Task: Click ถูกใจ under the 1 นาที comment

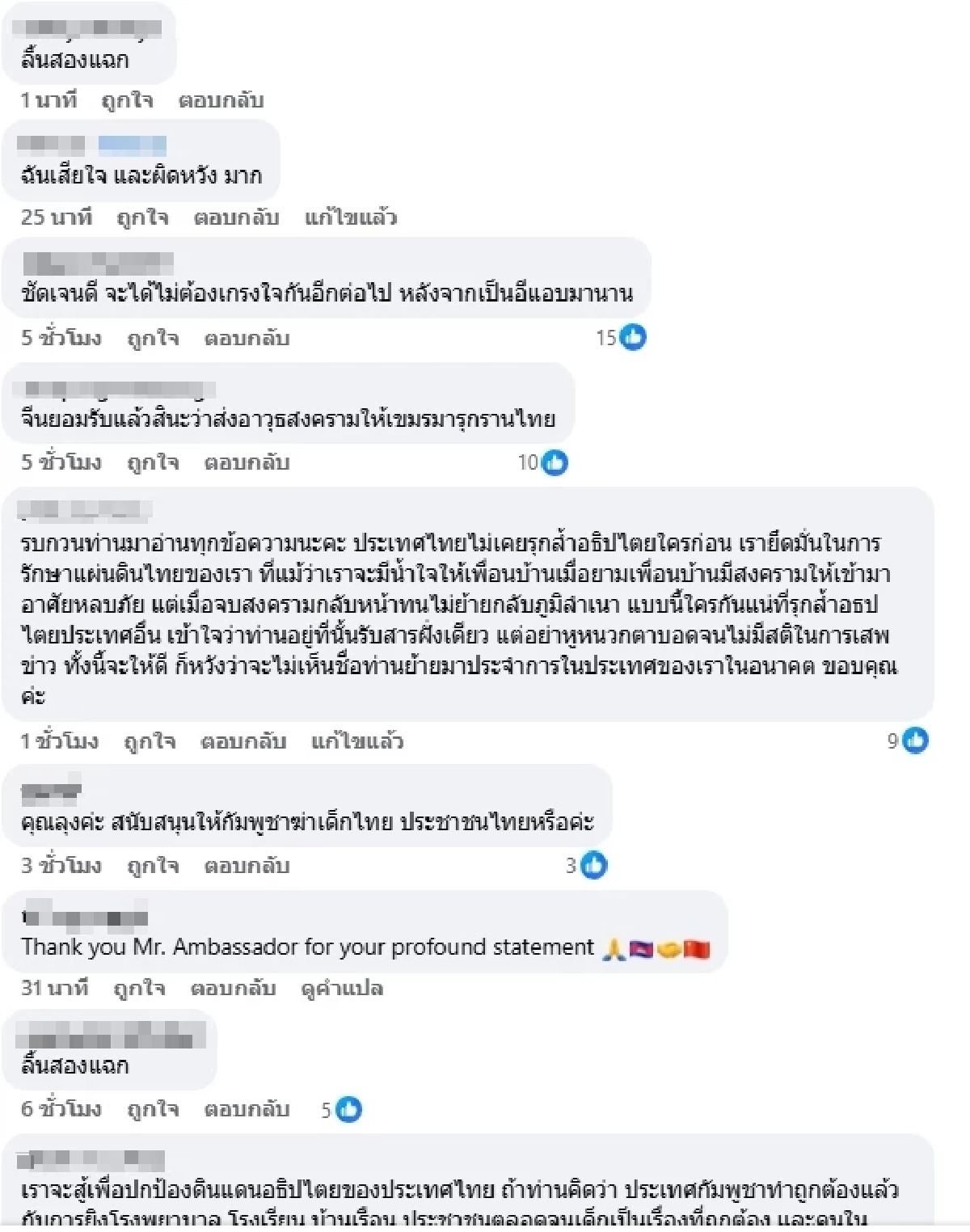Action: point(126,100)
